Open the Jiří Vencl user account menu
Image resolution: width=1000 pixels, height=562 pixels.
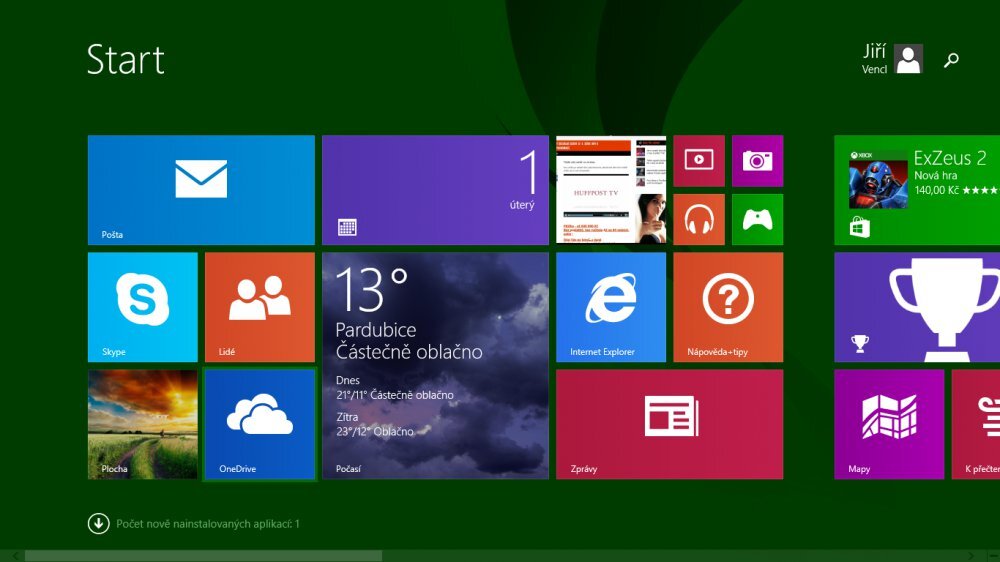click(x=892, y=59)
